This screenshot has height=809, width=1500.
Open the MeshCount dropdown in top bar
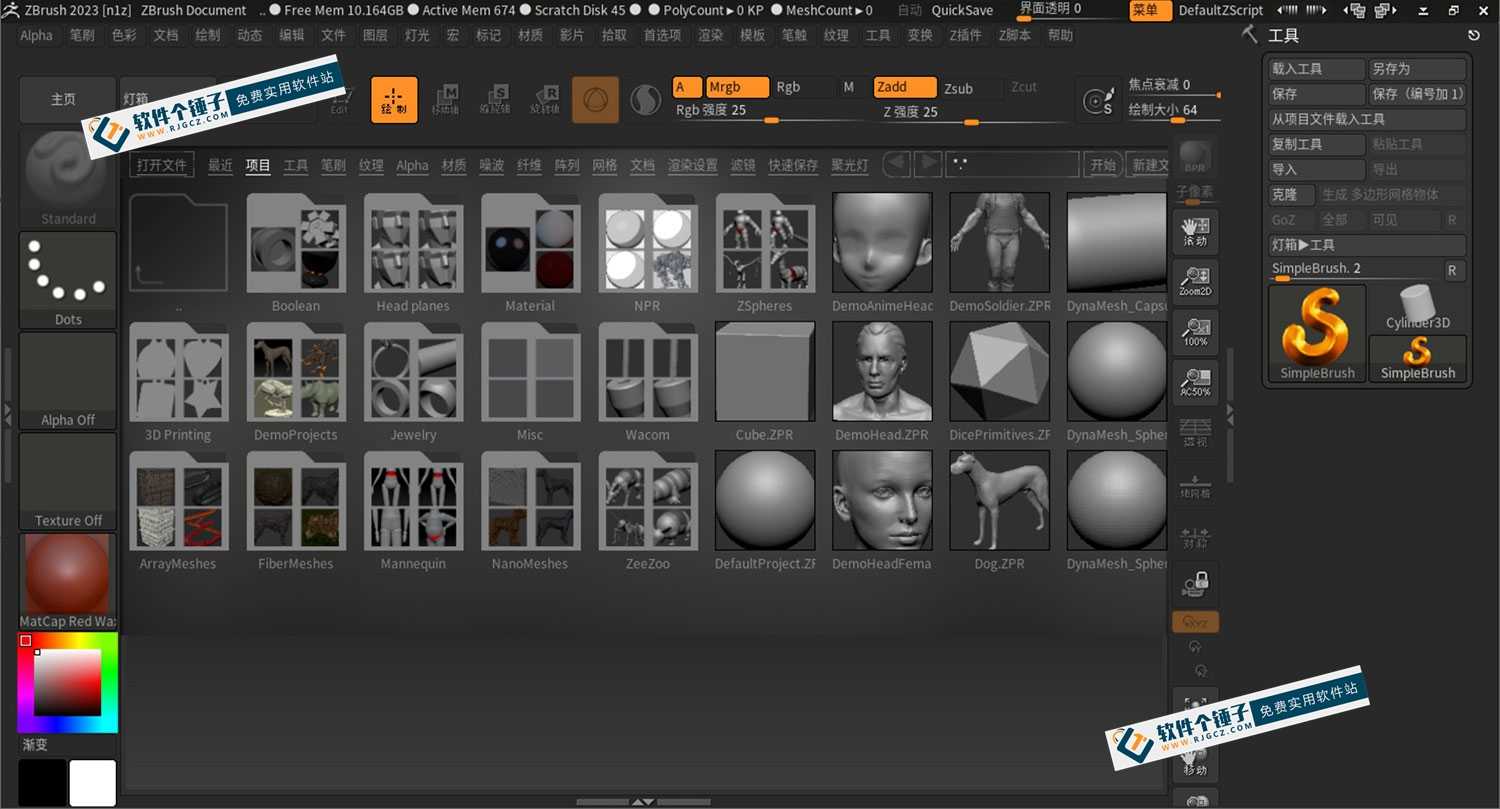click(829, 11)
